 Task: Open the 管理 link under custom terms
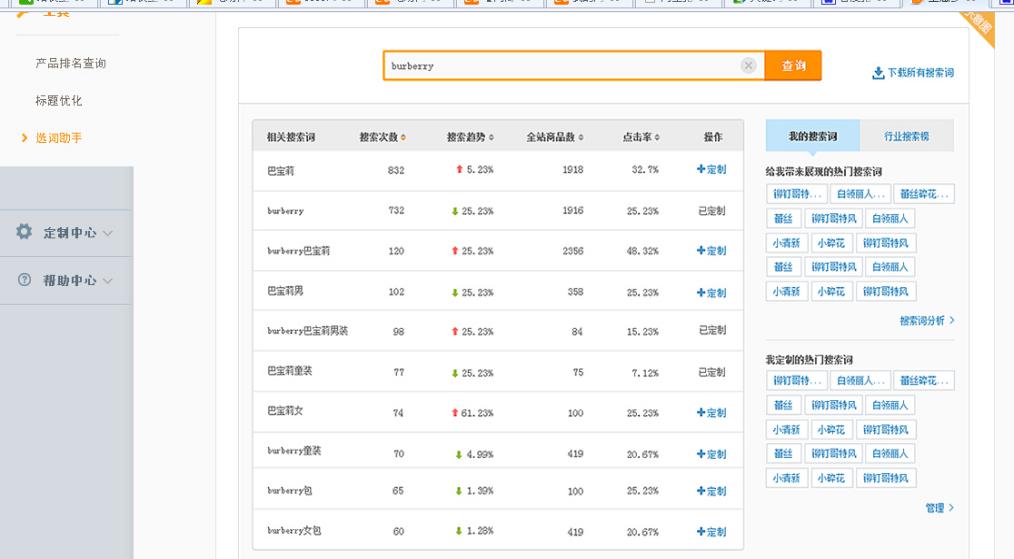(x=939, y=508)
